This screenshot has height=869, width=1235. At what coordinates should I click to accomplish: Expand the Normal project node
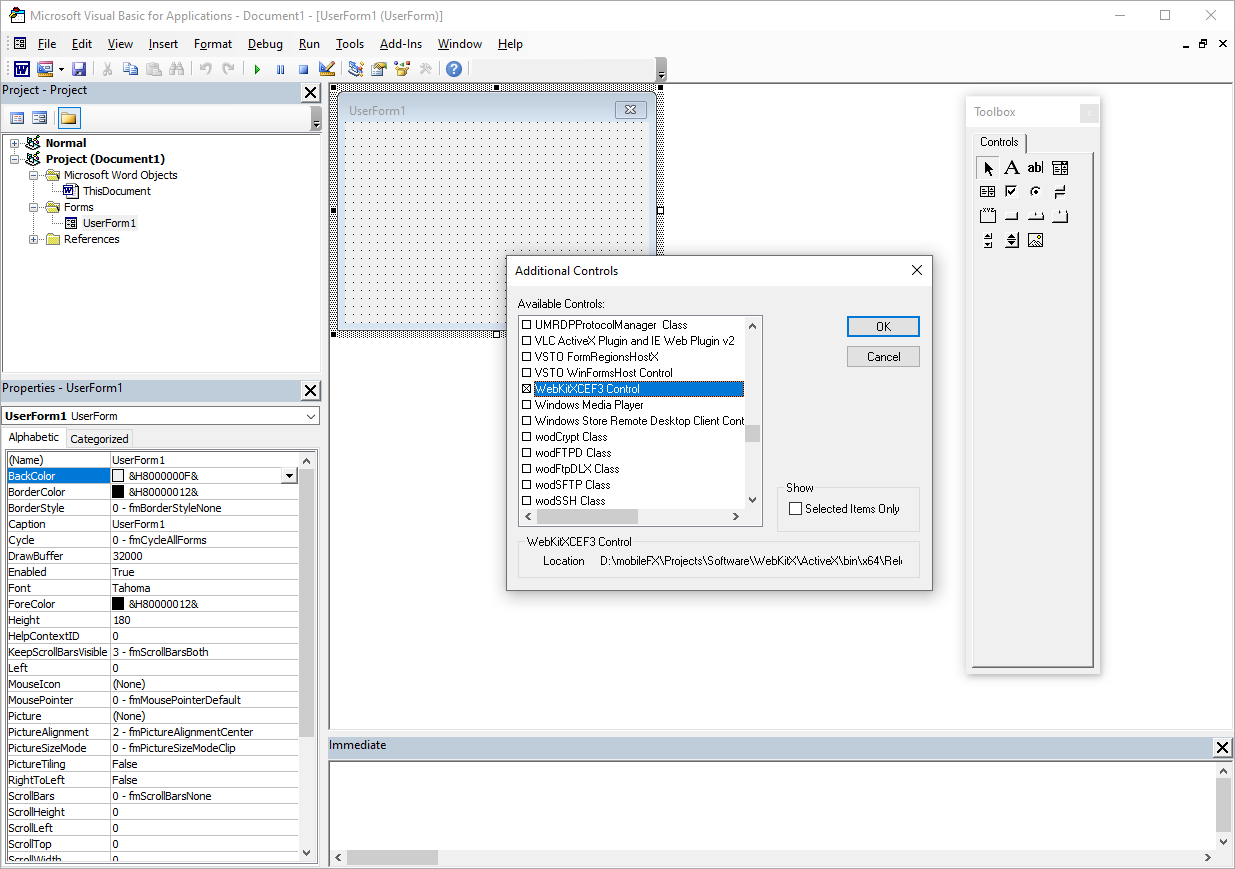(15, 143)
